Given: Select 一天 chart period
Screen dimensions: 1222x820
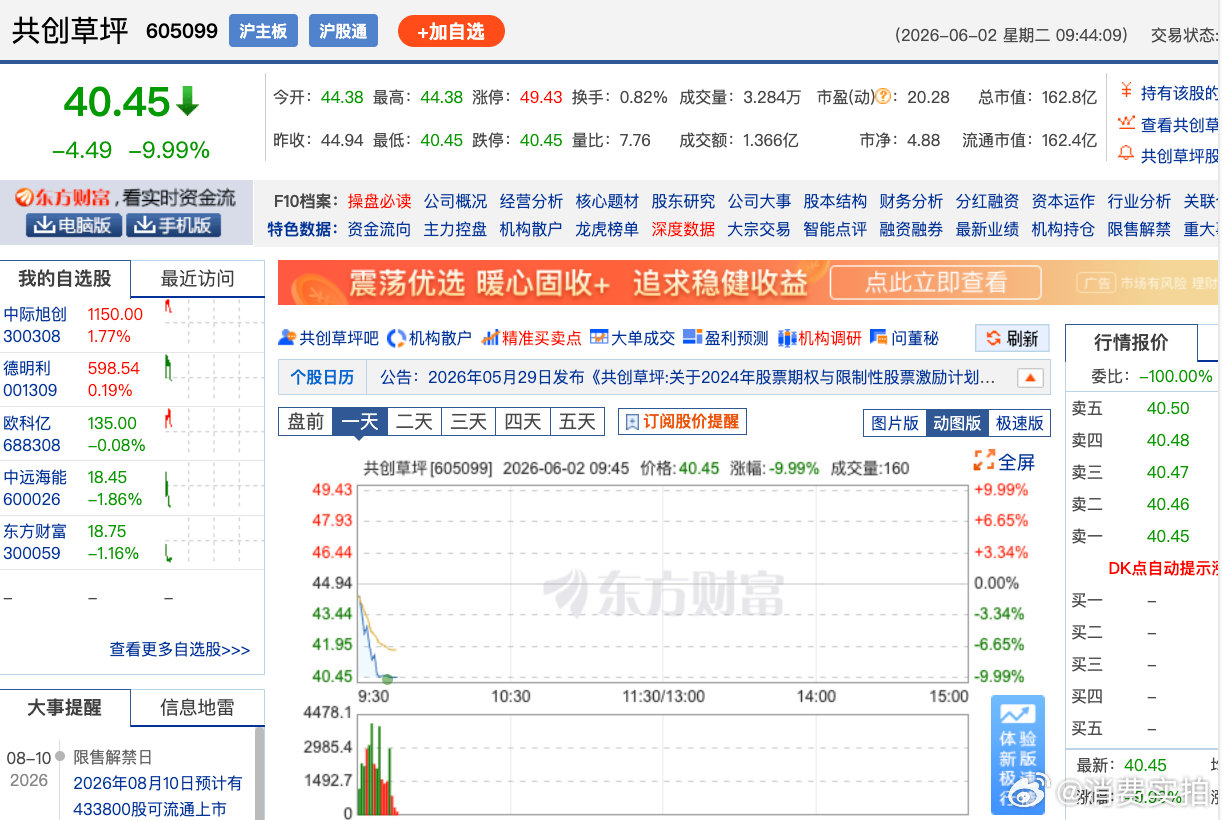Looking at the screenshot, I should [x=360, y=421].
